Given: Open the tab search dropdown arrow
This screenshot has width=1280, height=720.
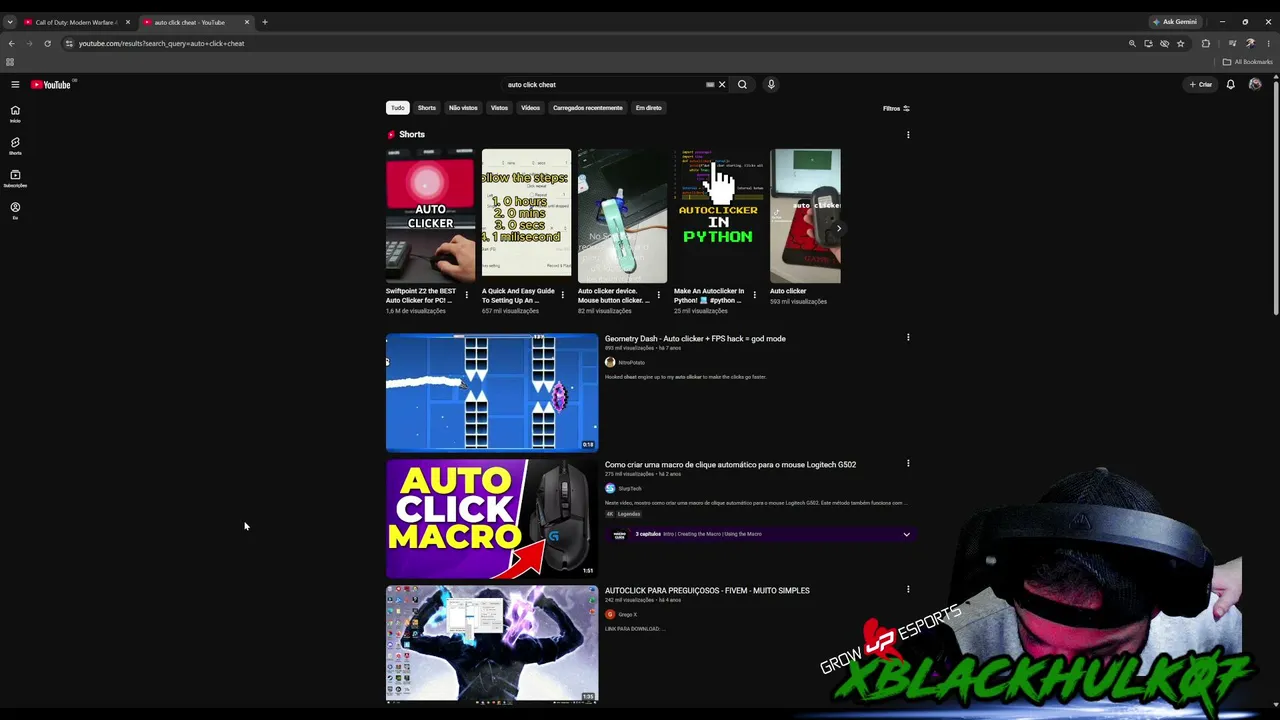Looking at the screenshot, I should point(10,22).
